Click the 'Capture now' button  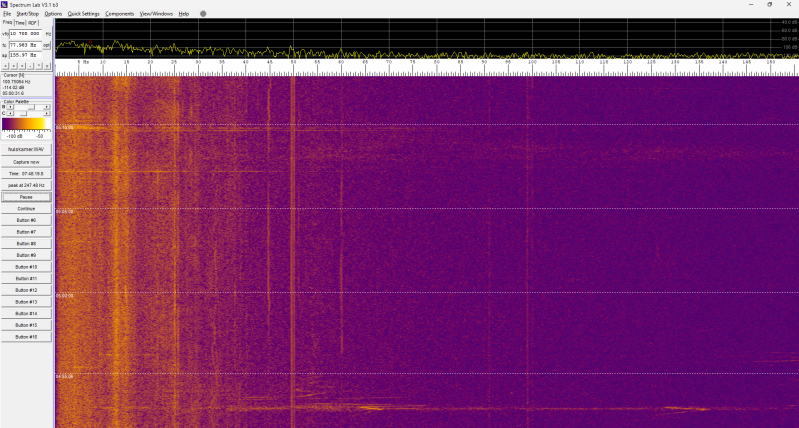pyautogui.click(x=26, y=162)
